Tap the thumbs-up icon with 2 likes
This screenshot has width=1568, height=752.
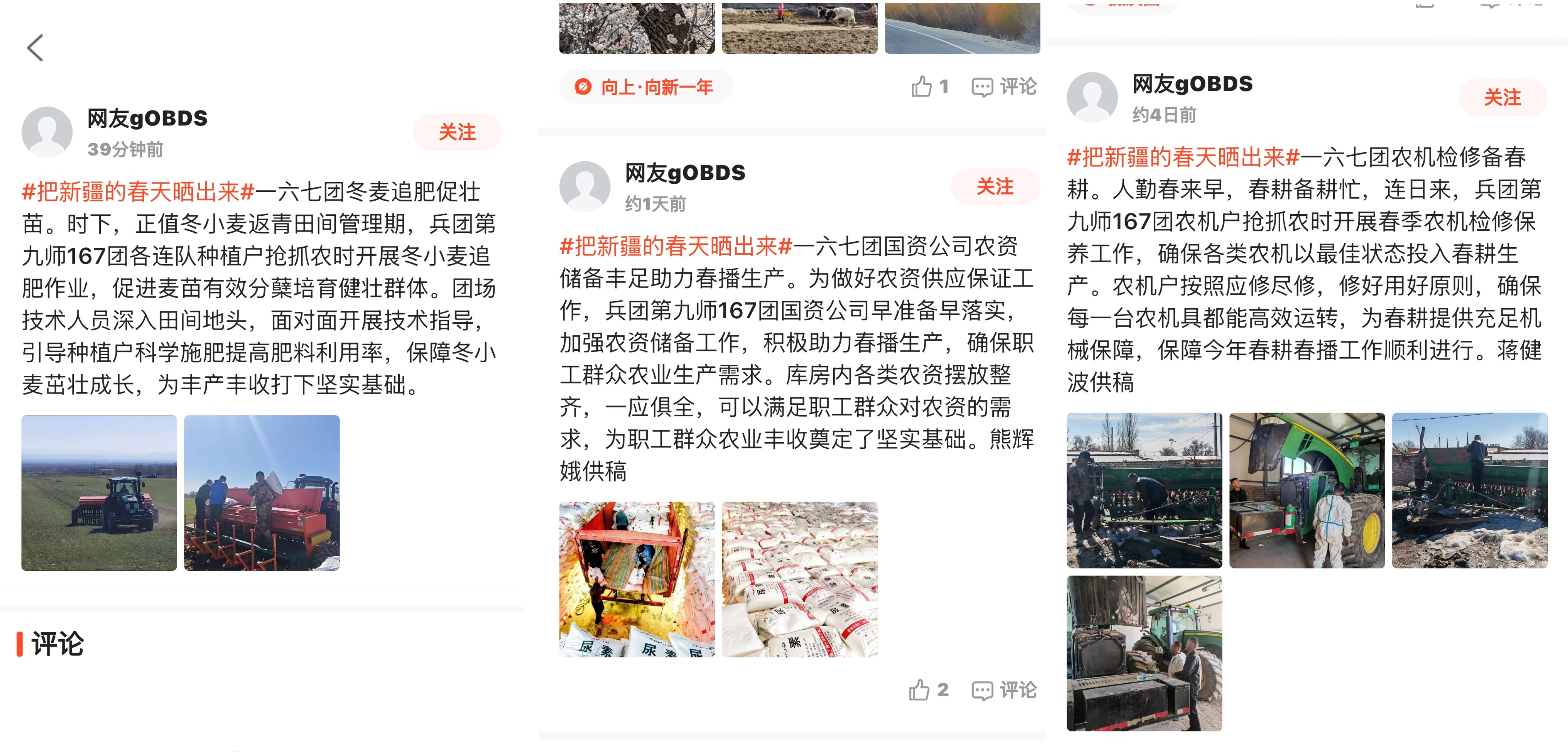click(x=919, y=690)
